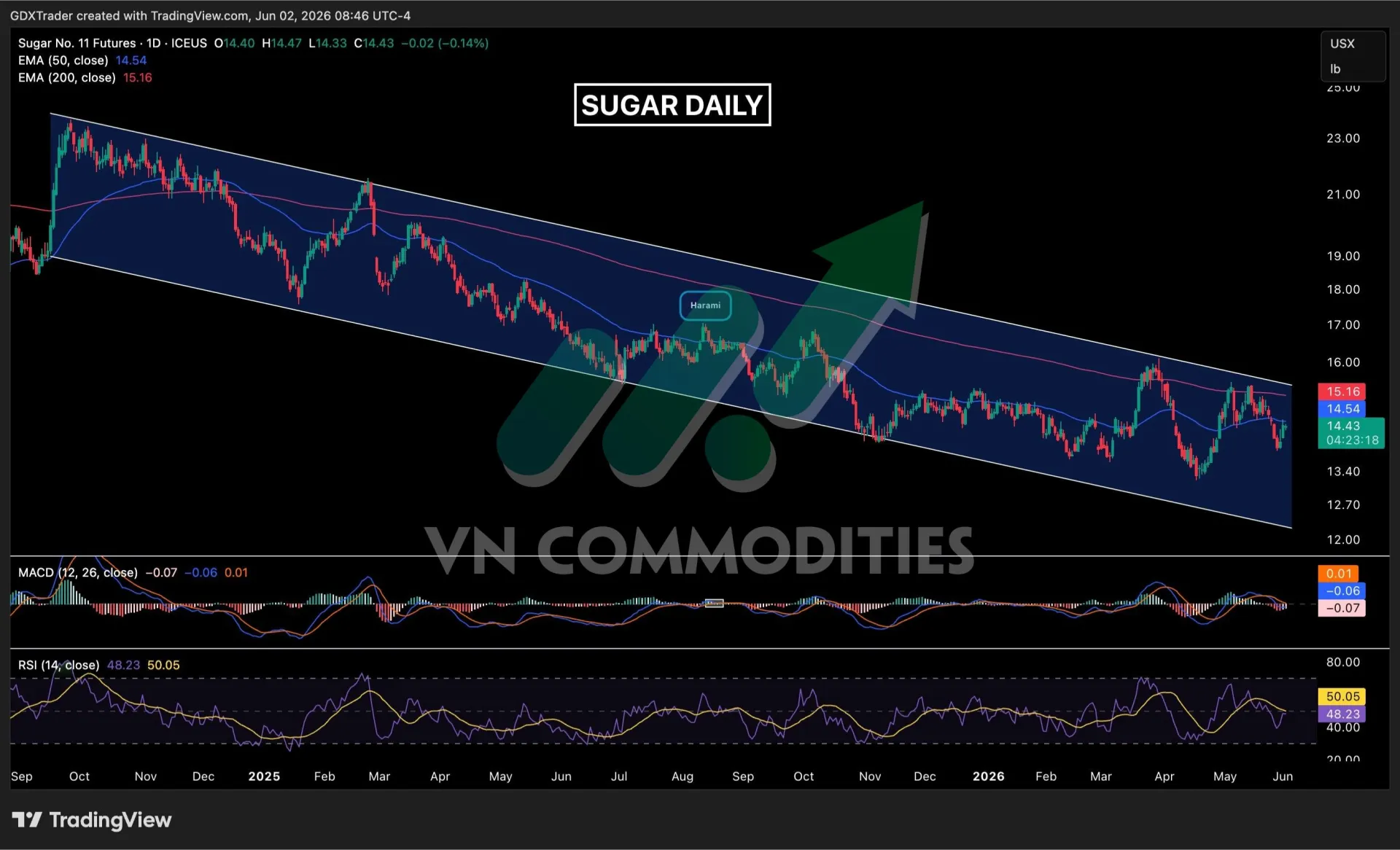Open the Sugar No. 11 Futures symbol legend

coord(112,43)
